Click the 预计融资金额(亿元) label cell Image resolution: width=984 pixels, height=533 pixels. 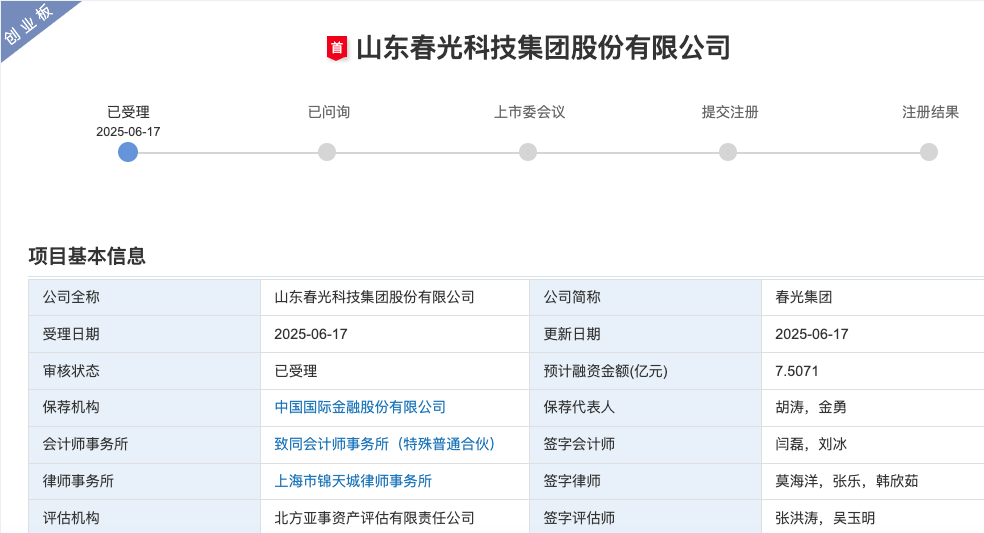645,371
